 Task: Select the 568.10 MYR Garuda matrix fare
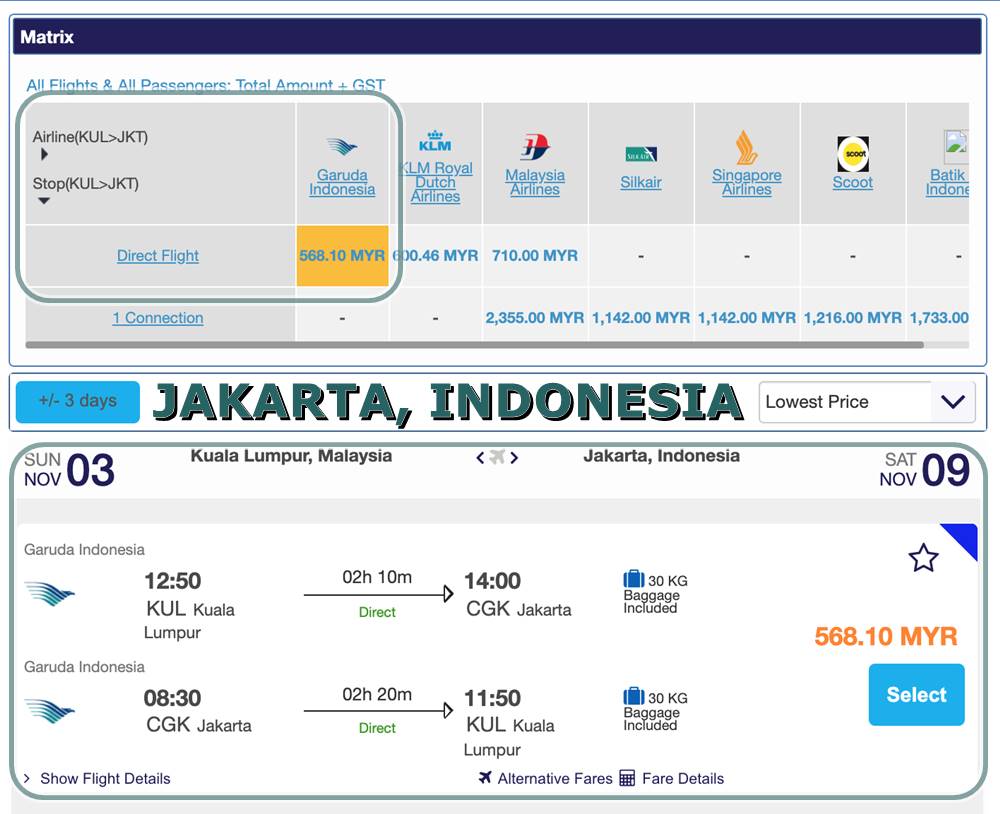(342, 256)
